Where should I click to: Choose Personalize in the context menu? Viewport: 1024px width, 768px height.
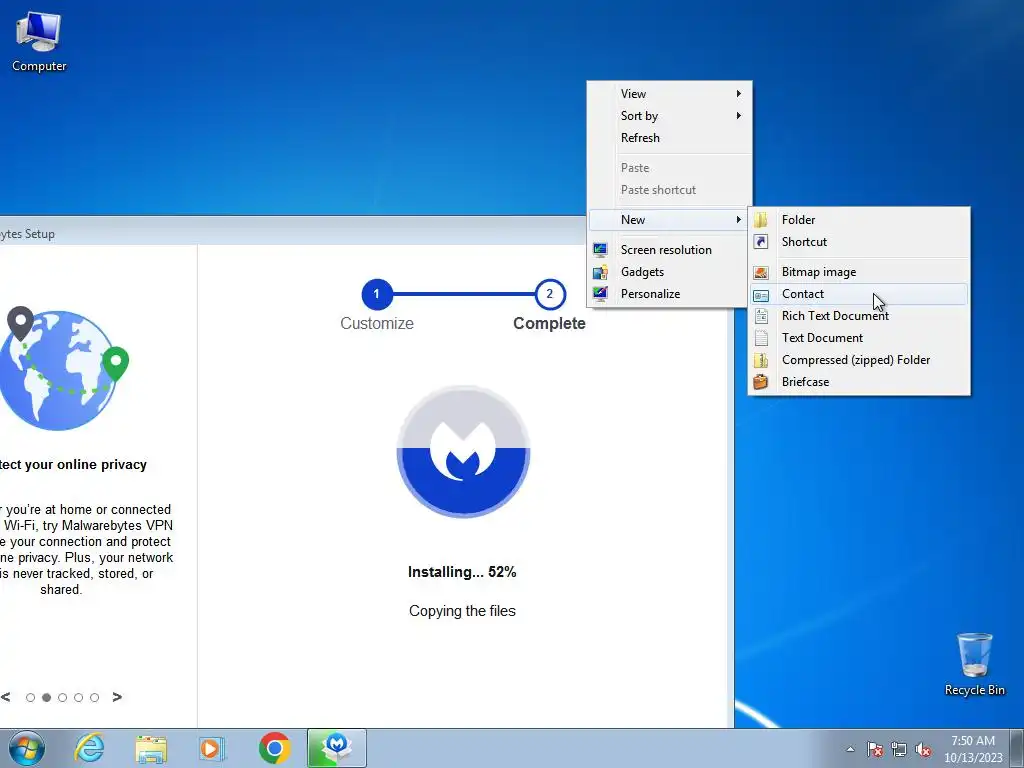(669, 294)
